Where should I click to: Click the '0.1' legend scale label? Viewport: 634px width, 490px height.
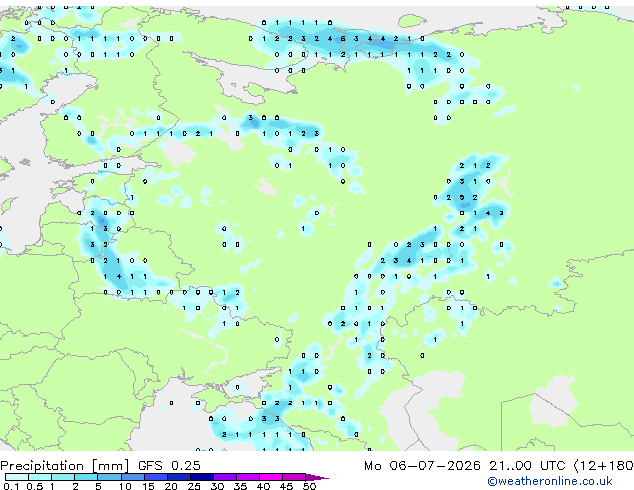[11, 486]
